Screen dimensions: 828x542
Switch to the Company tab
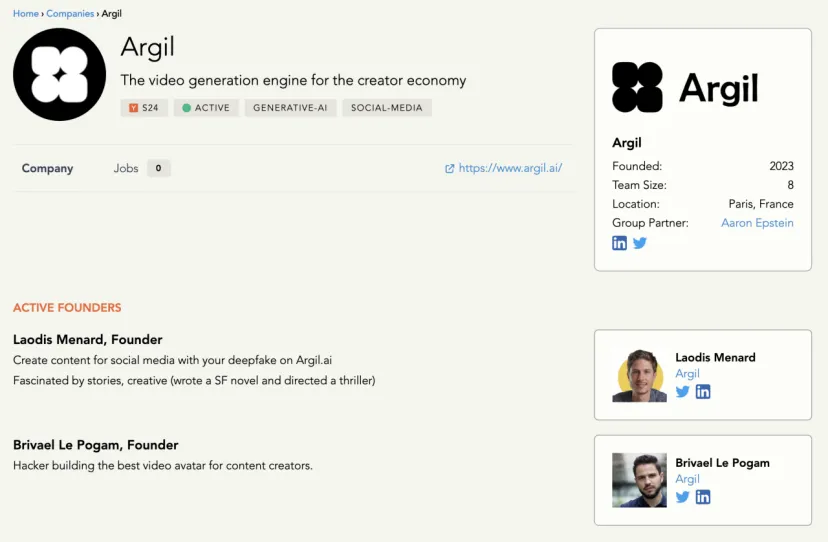(x=48, y=169)
